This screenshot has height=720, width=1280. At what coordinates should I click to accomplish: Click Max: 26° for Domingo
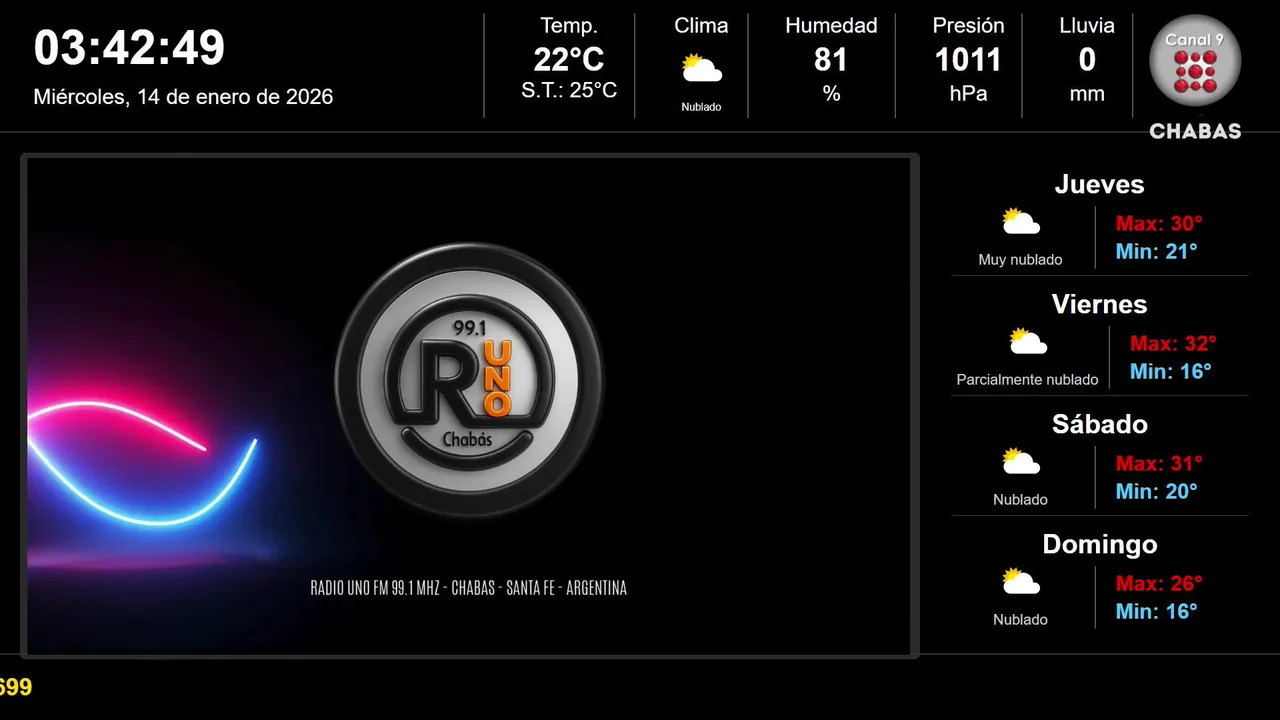click(1159, 583)
